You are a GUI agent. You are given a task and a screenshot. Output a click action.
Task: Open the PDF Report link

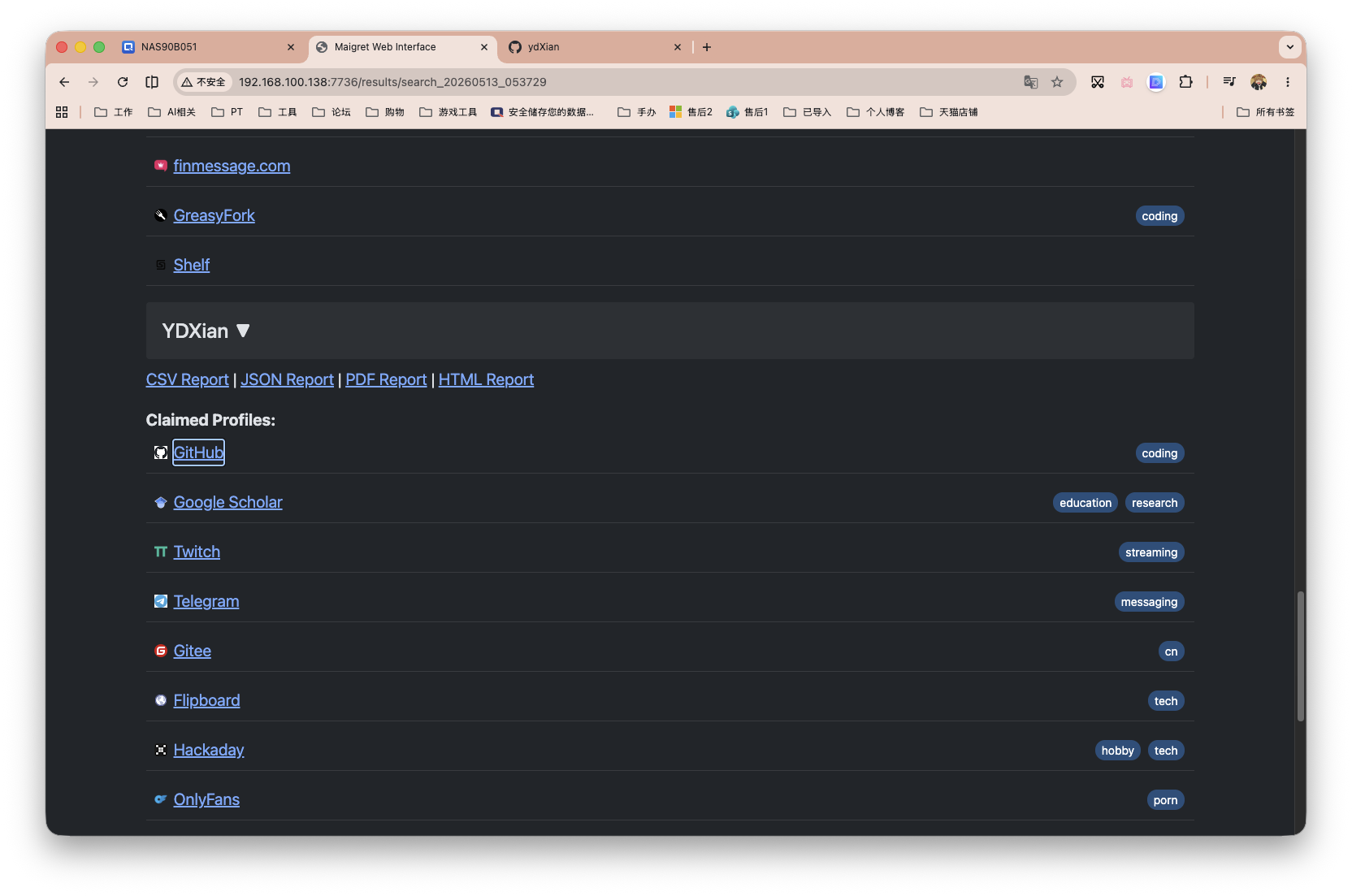386,379
